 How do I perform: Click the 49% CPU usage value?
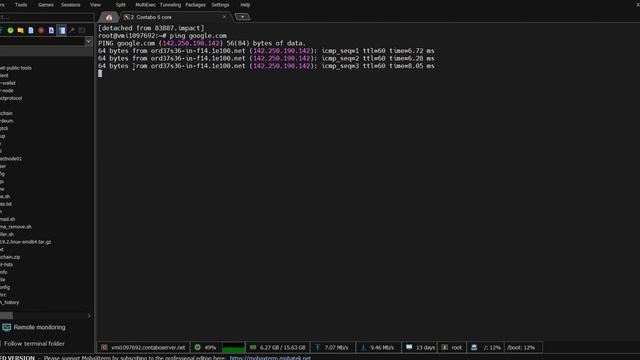coord(210,348)
